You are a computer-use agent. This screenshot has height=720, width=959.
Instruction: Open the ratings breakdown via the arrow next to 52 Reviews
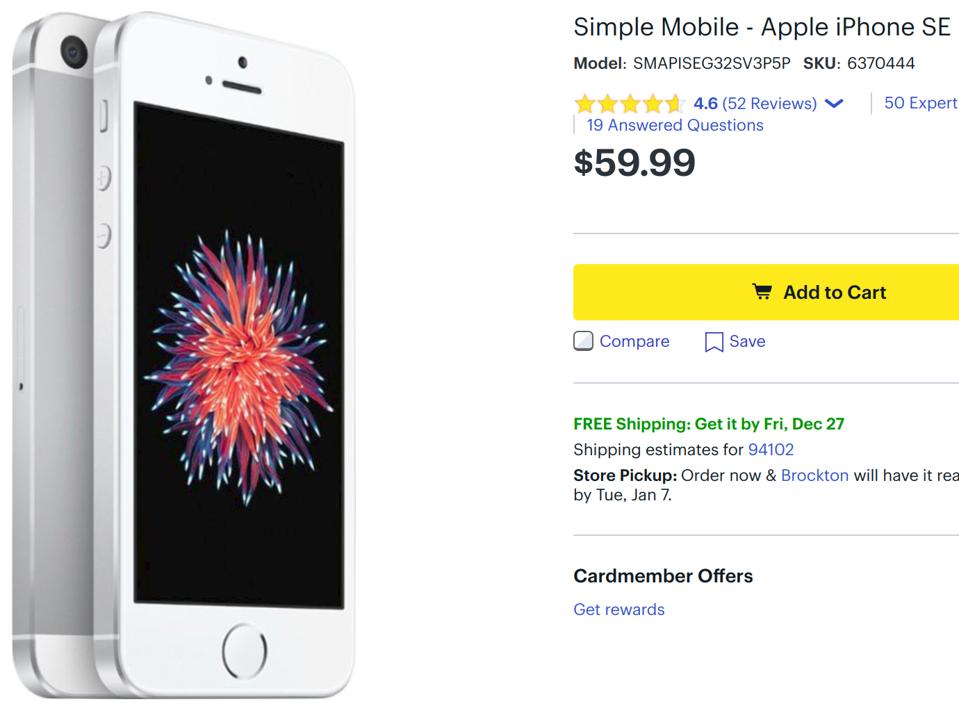coord(835,102)
